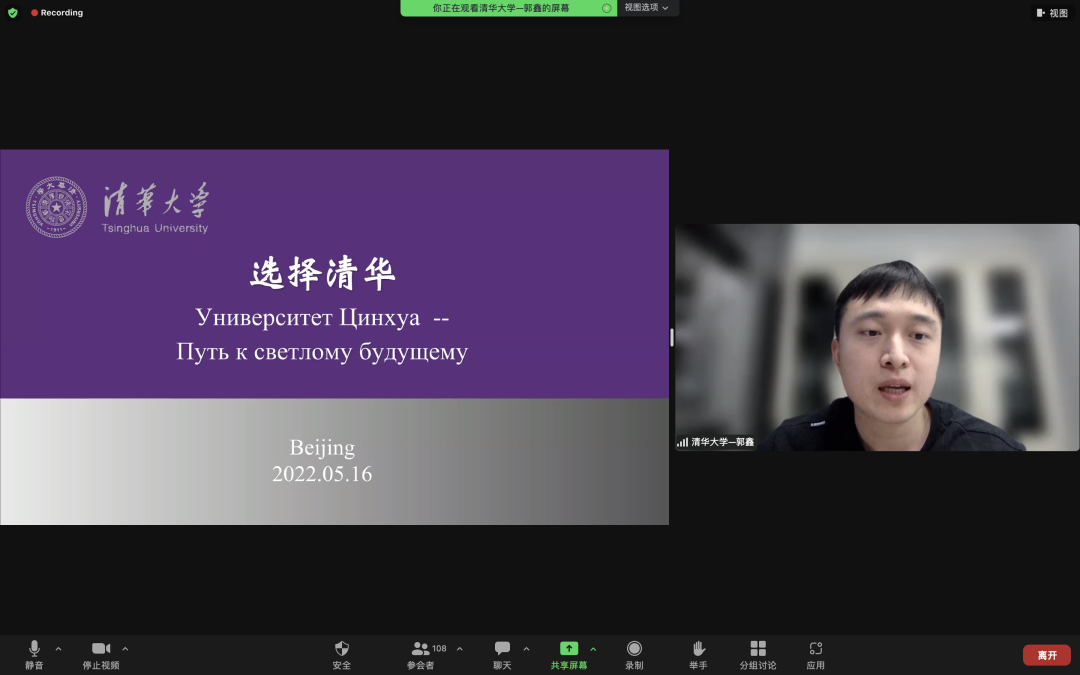Leave the meeting with red 离开 button
Viewport: 1080px width, 675px height.
1047,655
